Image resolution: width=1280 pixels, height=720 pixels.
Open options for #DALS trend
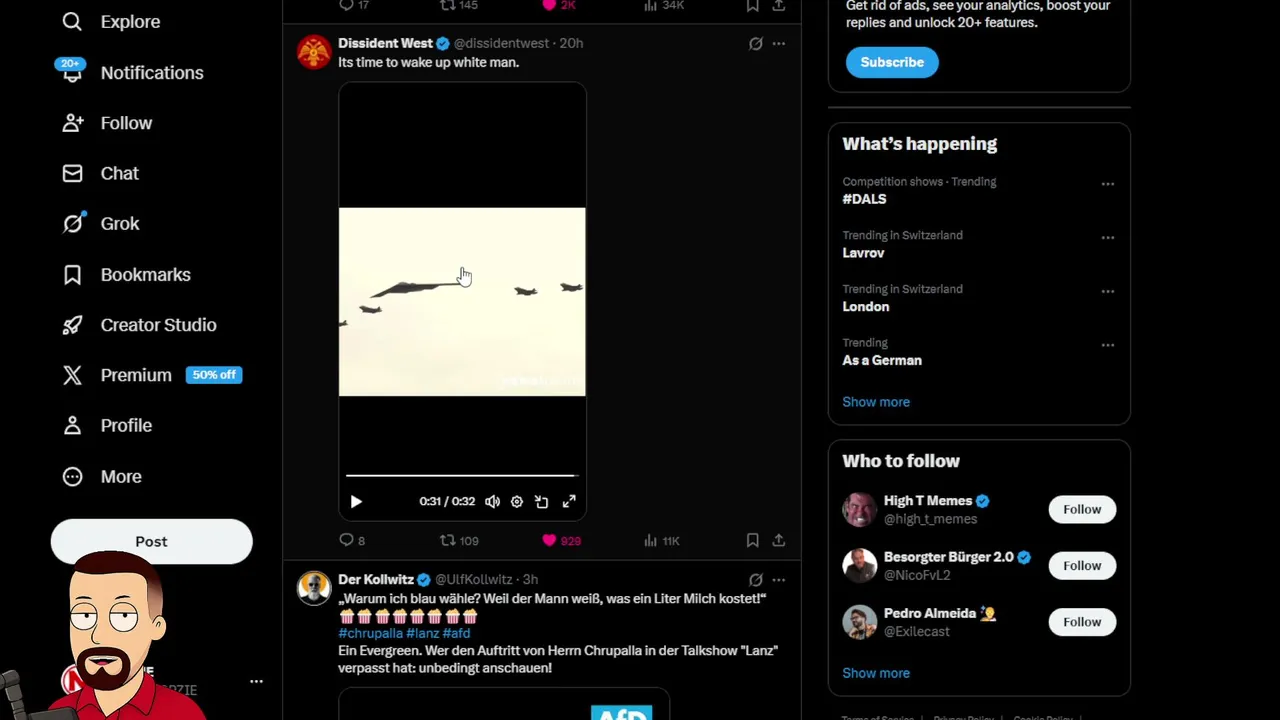1107,184
